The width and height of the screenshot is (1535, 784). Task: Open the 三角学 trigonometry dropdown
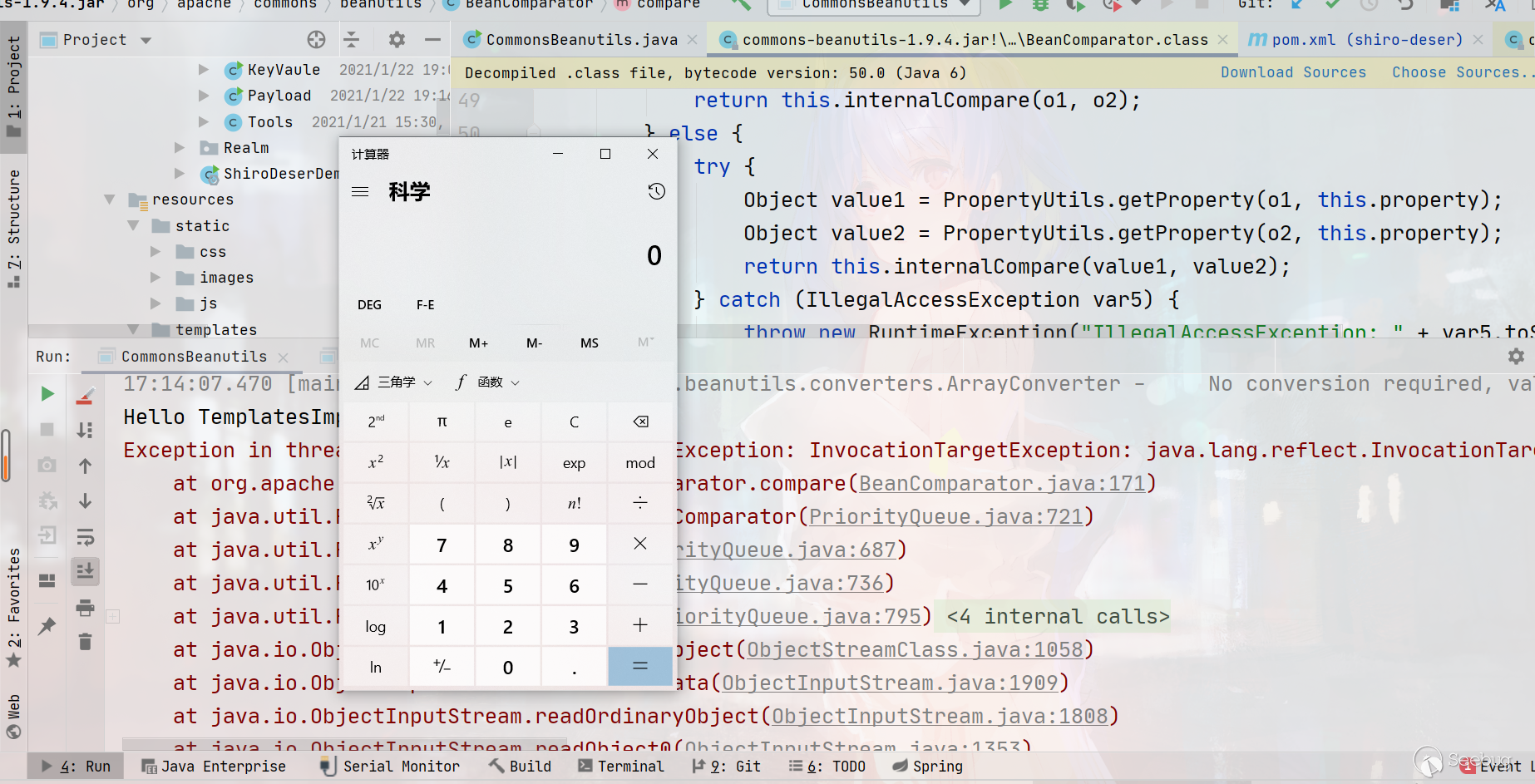pos(394,382)
